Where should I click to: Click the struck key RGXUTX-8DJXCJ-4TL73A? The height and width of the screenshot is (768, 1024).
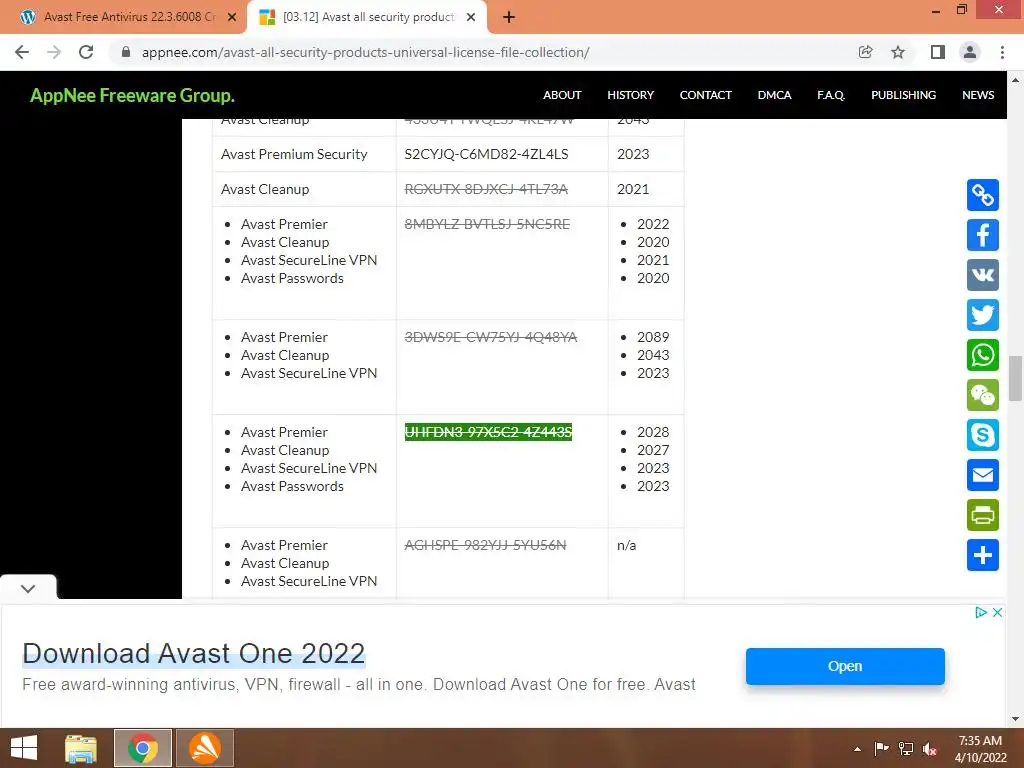487,189
